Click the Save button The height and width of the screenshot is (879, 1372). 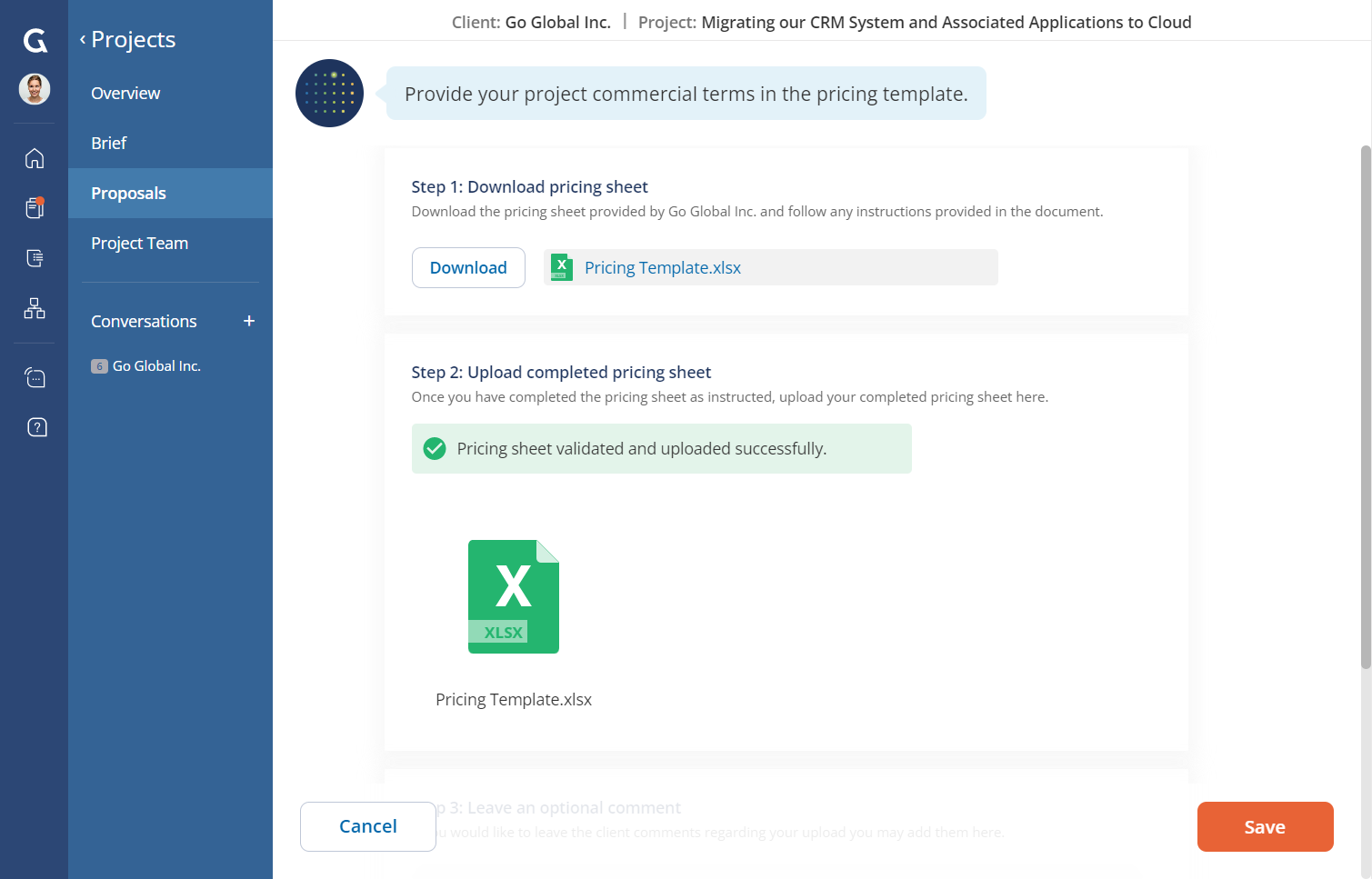[1265, 826]
